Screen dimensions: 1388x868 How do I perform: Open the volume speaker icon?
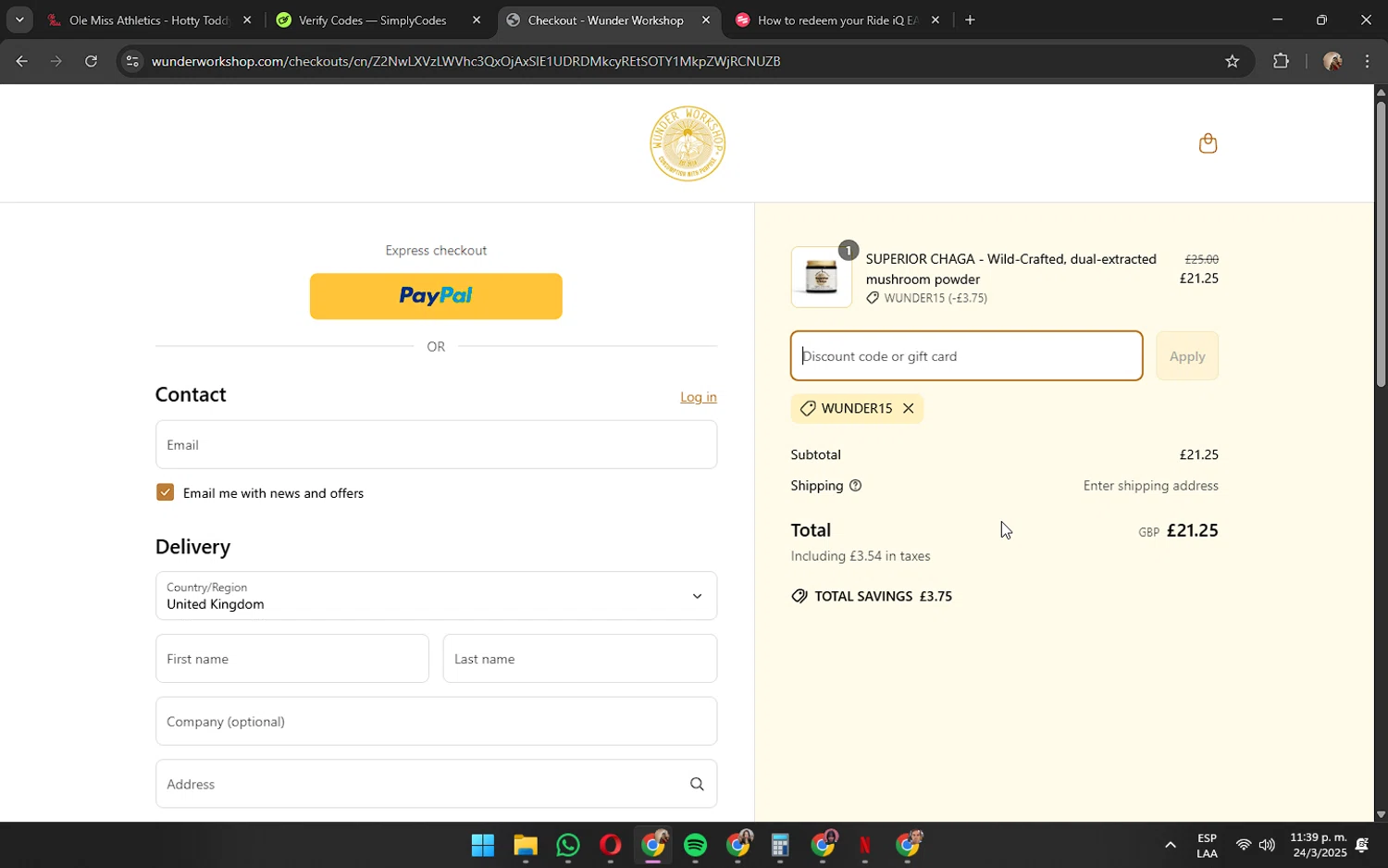[1267, 845]
